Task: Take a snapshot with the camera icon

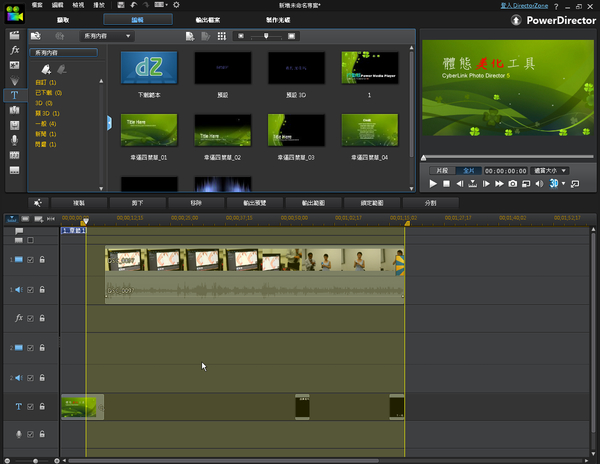Action: [x=512, y=184]
